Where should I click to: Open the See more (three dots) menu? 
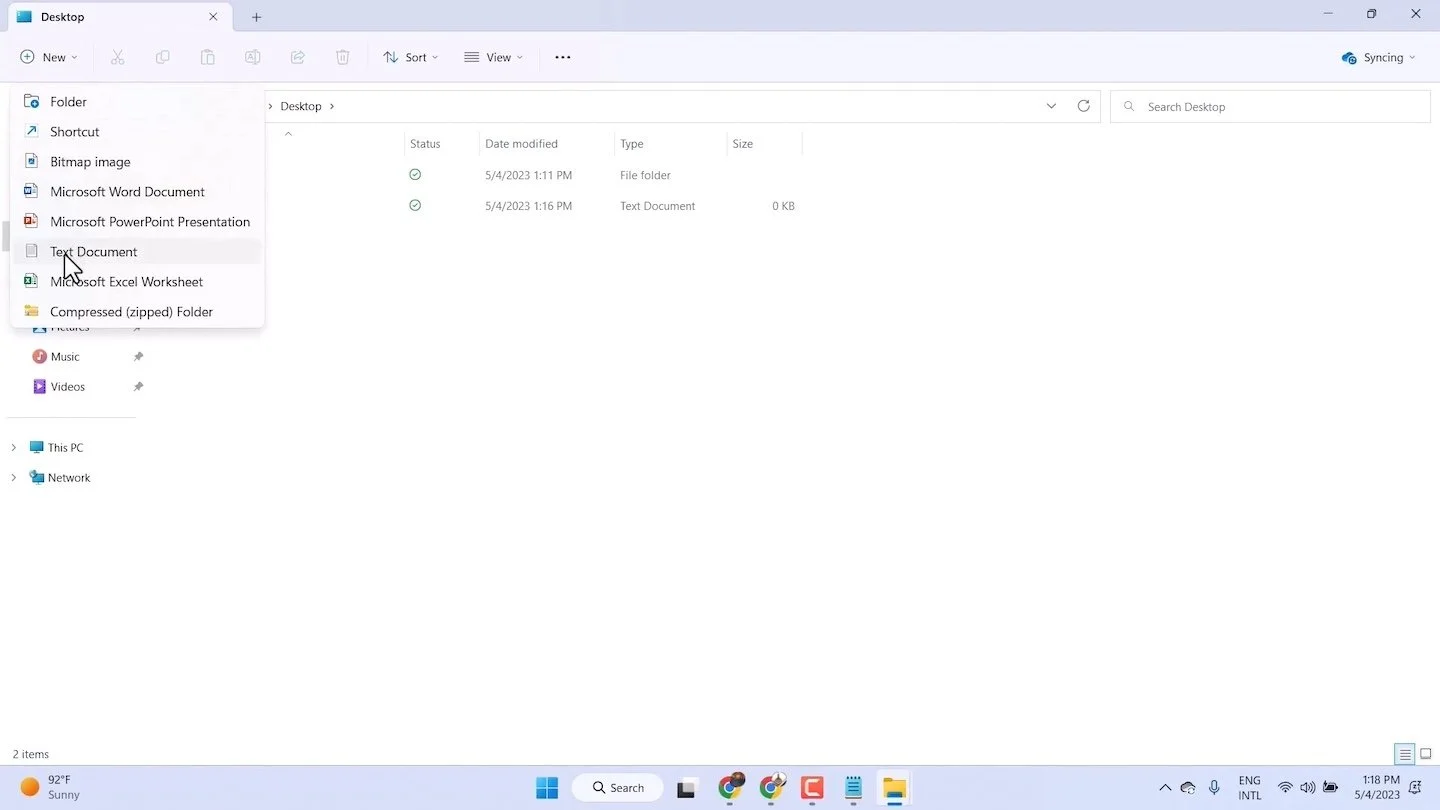[x=563, y=57]
